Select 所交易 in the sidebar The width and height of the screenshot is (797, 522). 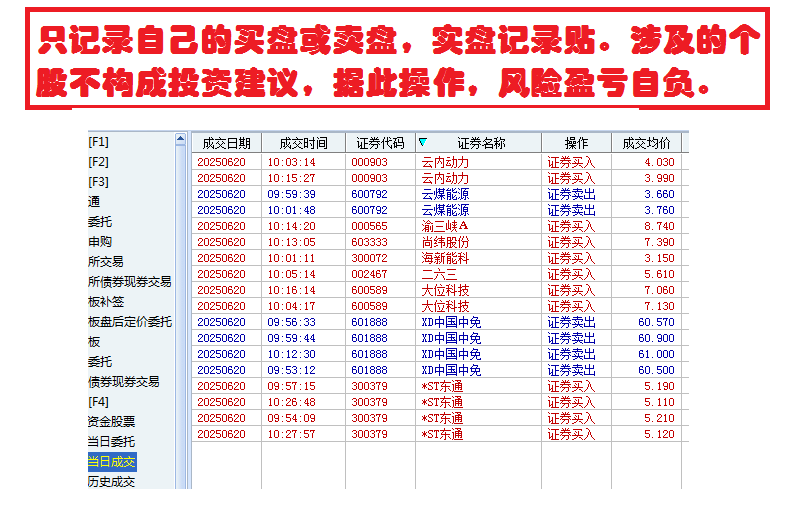coord(106,262)
